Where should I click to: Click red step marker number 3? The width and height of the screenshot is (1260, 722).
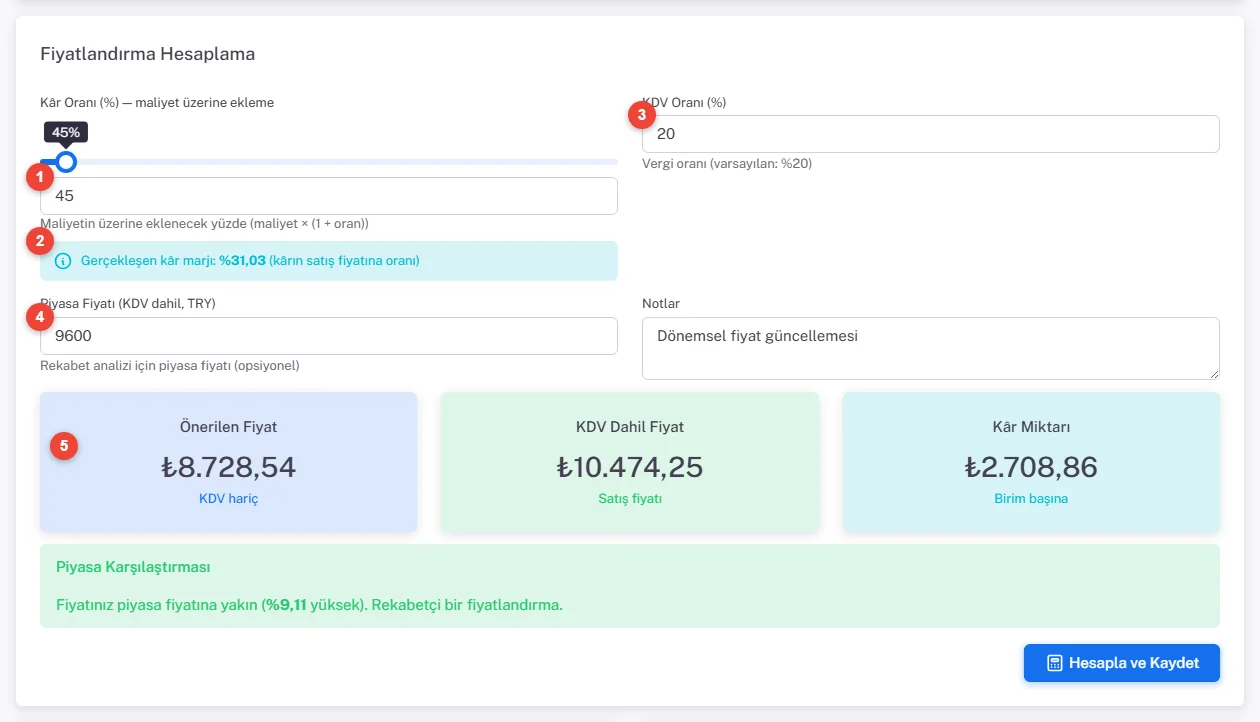pos(641,115)
